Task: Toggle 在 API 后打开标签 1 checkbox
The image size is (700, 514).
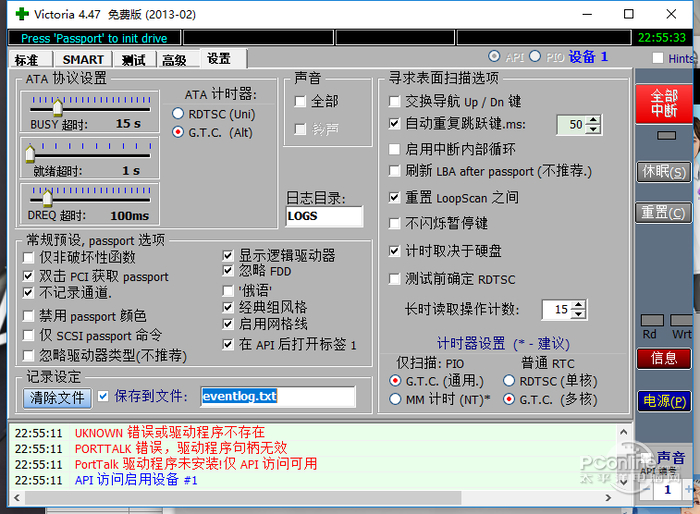Action: coord(228,344)
